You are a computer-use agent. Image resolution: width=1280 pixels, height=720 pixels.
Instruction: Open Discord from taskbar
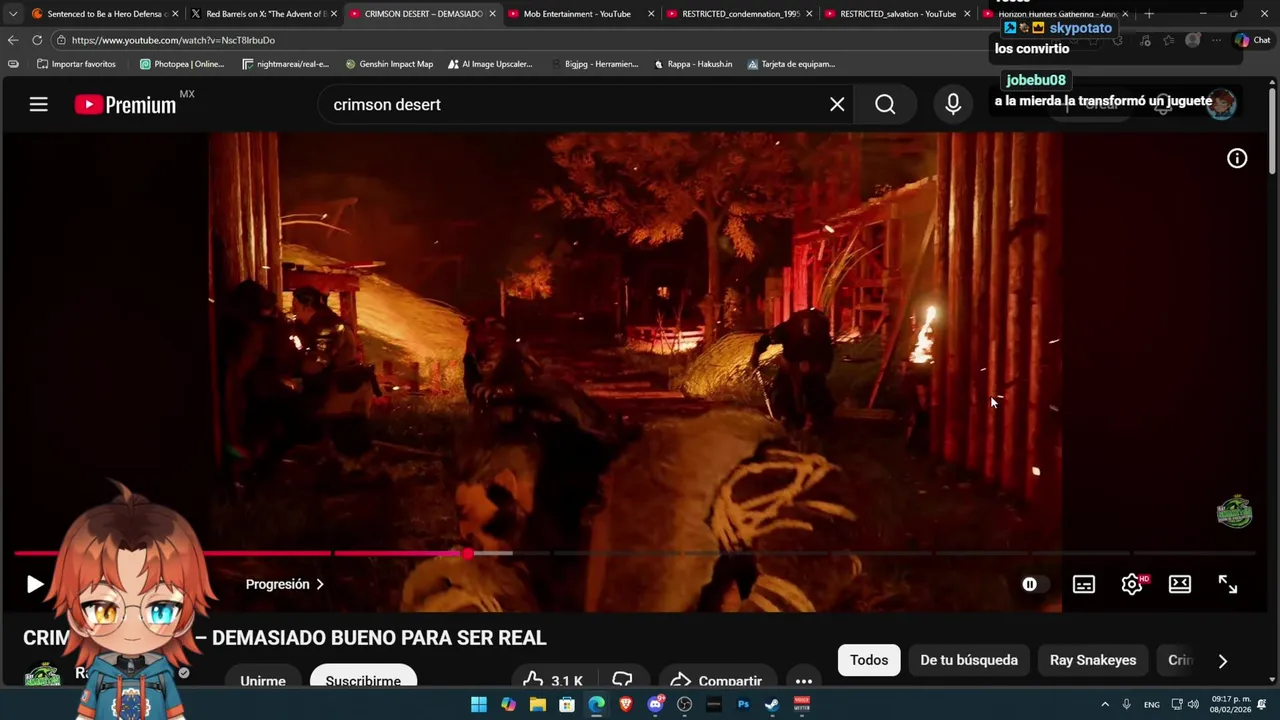click(655, 704)
